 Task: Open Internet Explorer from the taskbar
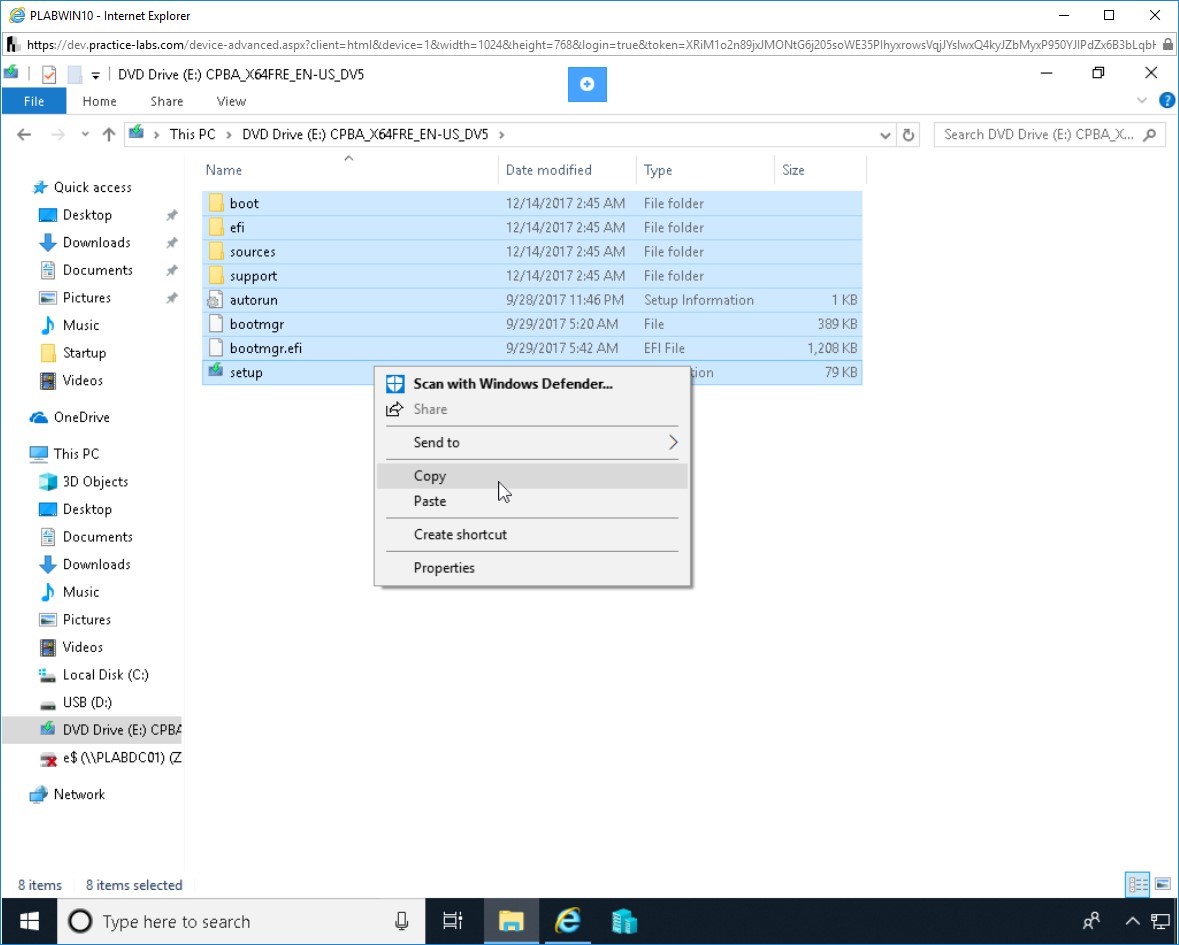(568, 921)
